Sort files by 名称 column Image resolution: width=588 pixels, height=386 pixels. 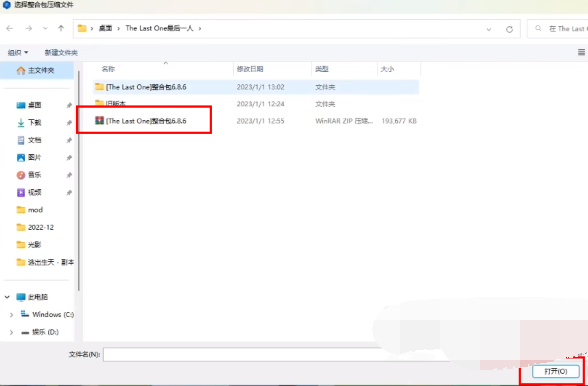pos(108,69)
